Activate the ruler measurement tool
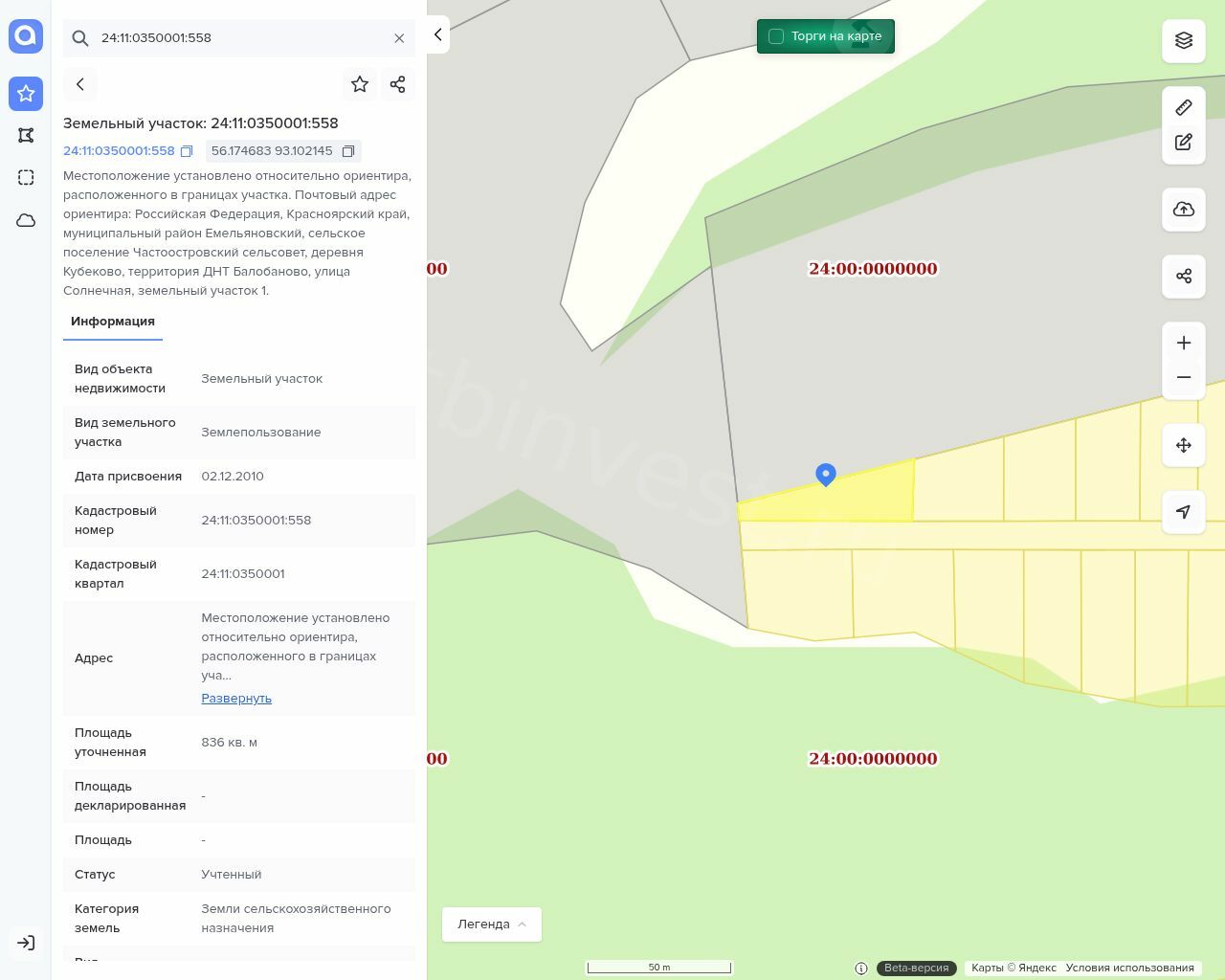 pyautogui.click(x=1184, y=107)
